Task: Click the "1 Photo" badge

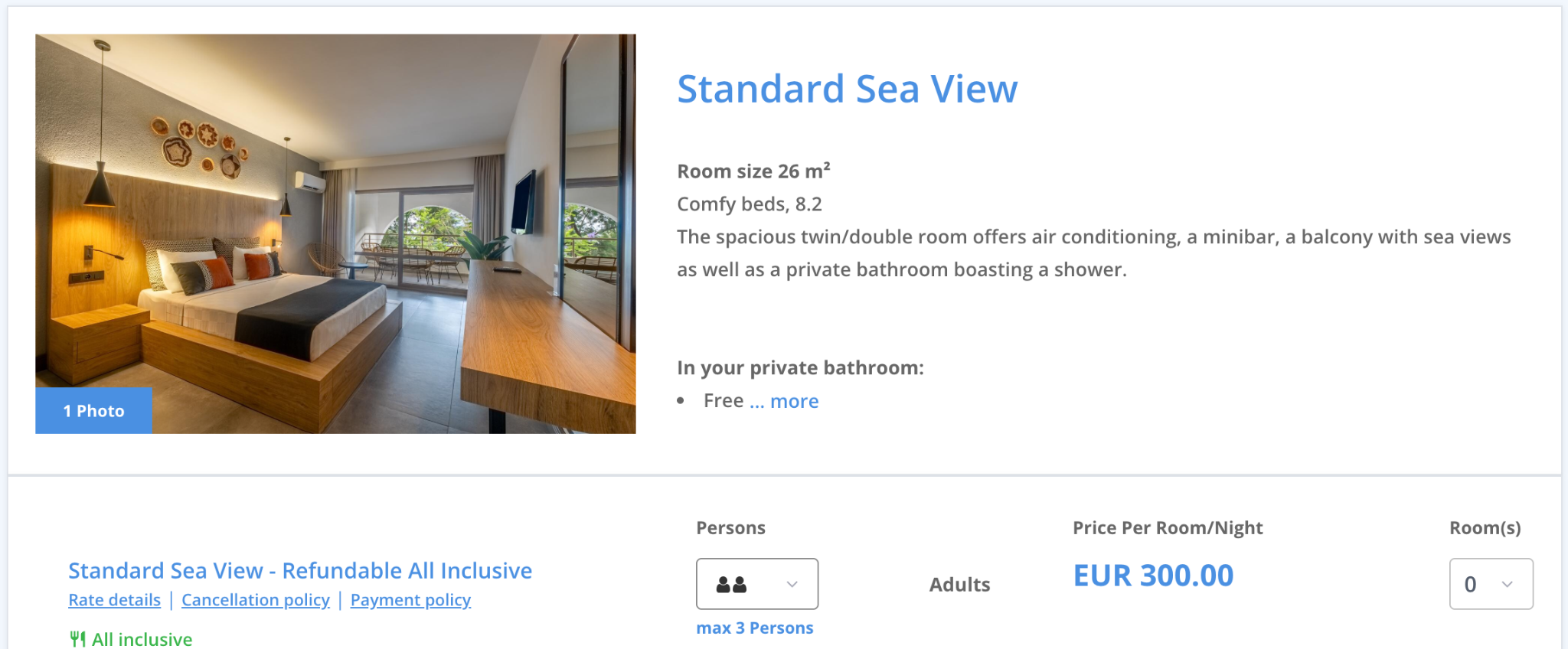Action: click(93, 411)
